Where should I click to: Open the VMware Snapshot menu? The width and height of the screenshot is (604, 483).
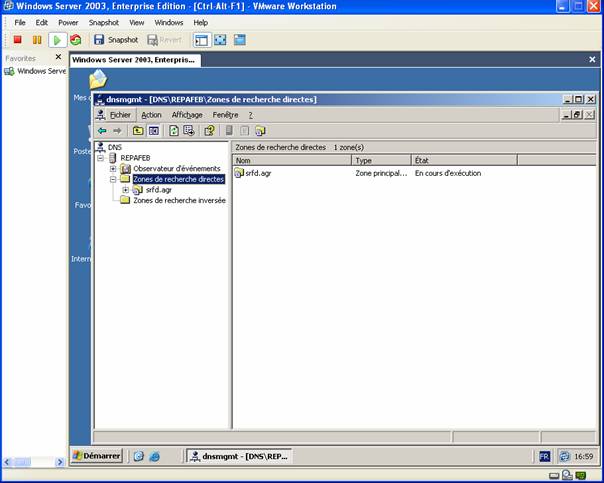point(104,23)
